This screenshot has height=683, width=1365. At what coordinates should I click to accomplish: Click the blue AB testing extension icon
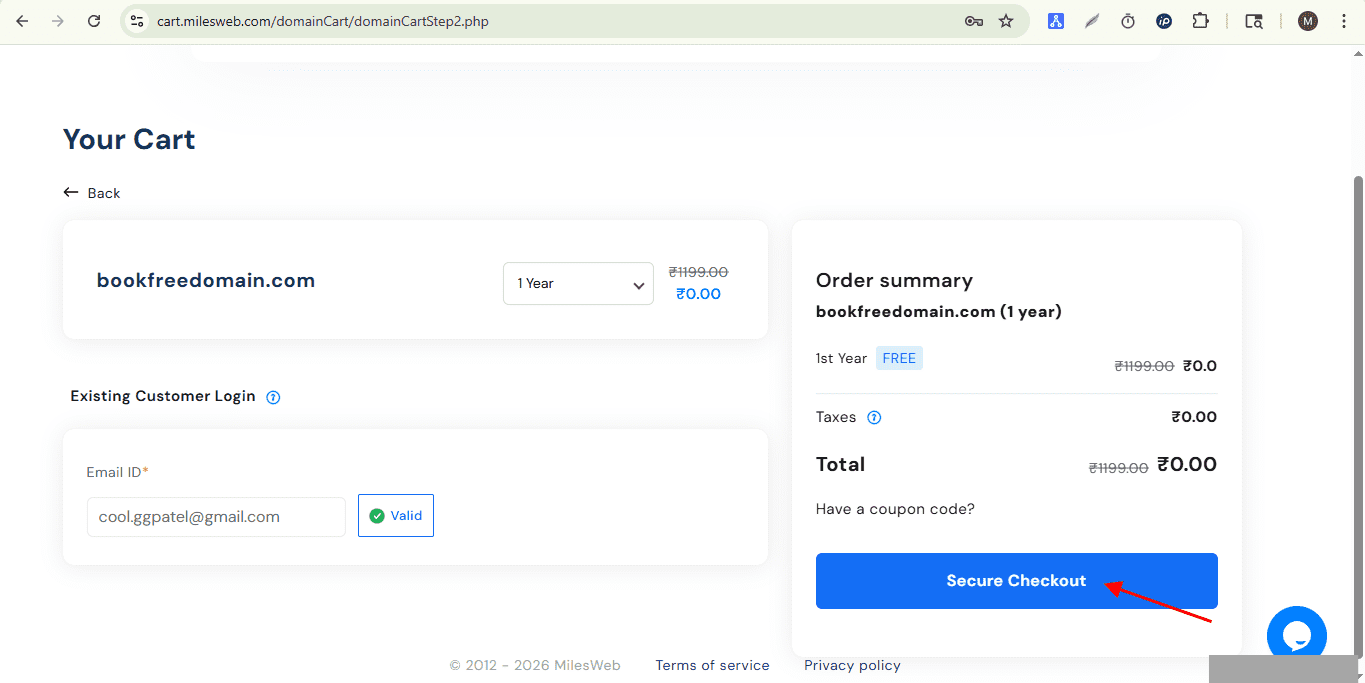(1056, 20)
